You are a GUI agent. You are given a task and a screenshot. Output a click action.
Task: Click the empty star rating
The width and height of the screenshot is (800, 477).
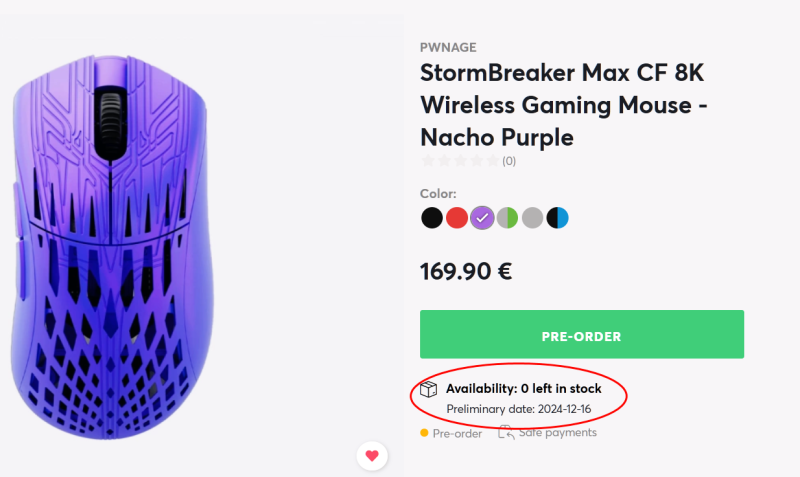[x=459, y=160]
